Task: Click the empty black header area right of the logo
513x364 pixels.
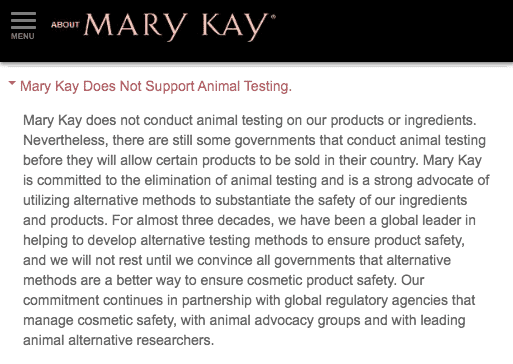Action: coord(393,30)
